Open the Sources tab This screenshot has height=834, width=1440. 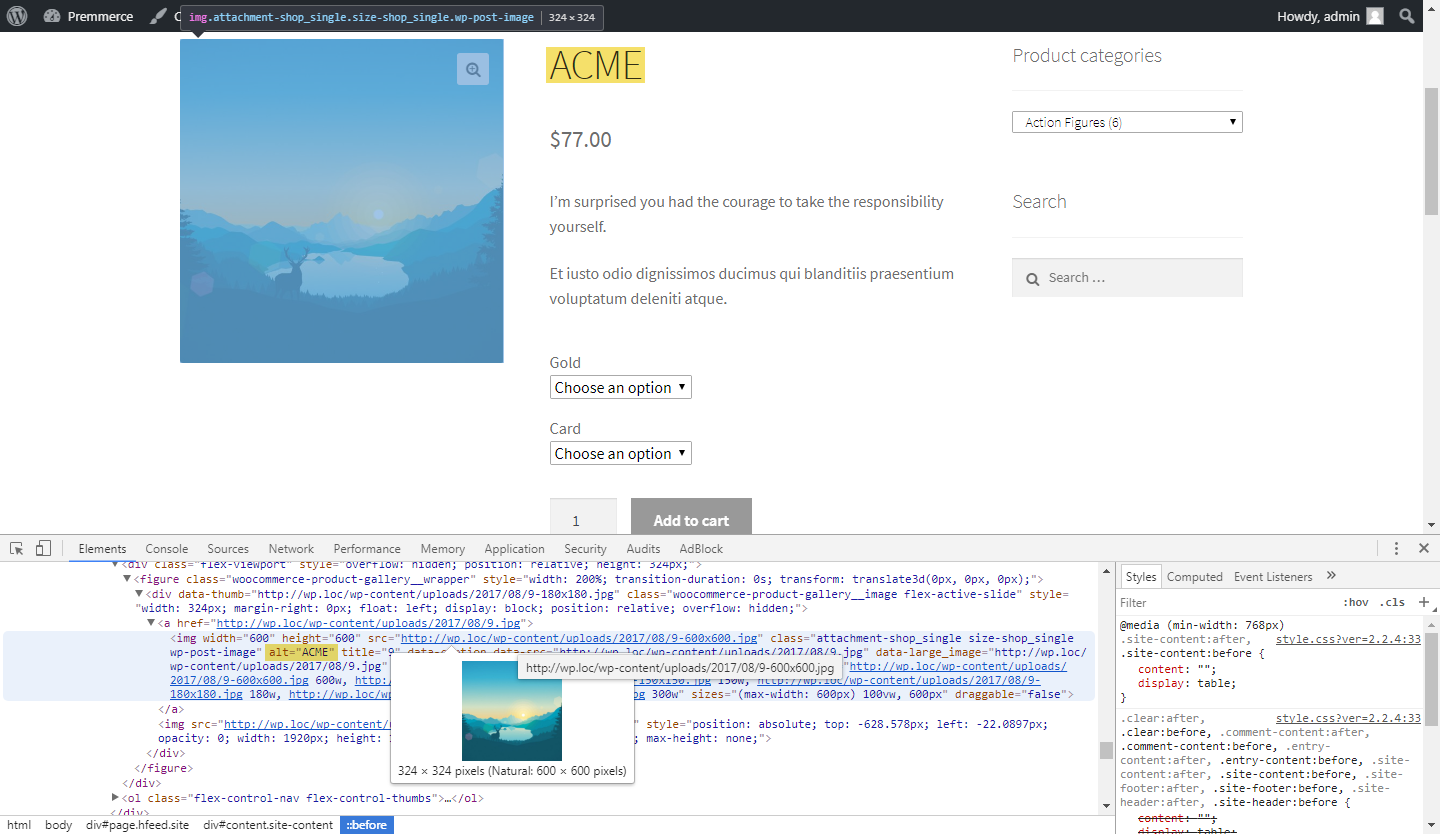[x=228, y=548]
